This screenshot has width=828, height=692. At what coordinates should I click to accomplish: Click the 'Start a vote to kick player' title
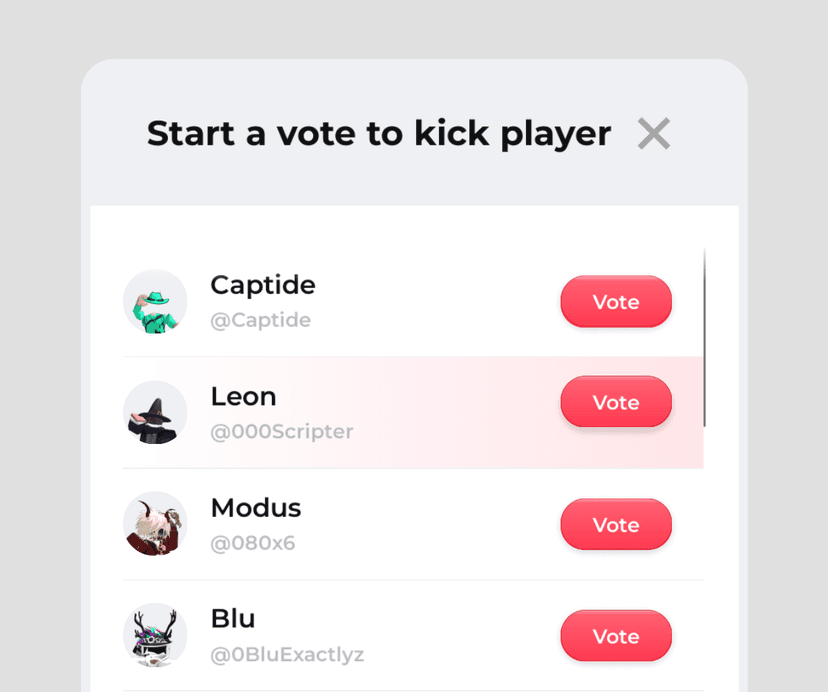(378, 134)
